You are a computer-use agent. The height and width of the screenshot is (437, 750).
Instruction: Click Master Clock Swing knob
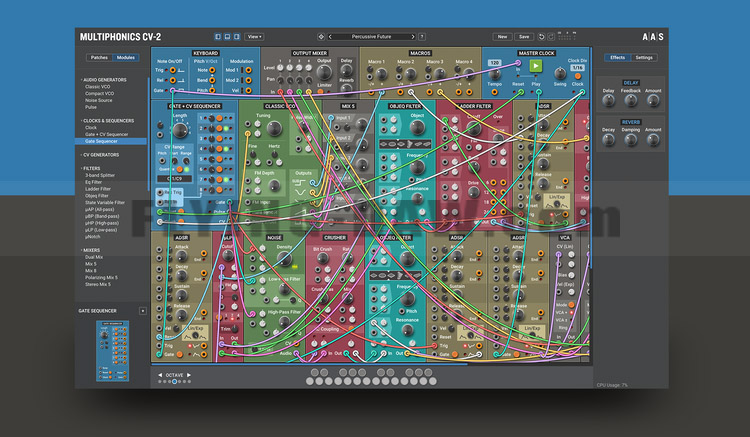pyautogui.click(x=560, y=73)
